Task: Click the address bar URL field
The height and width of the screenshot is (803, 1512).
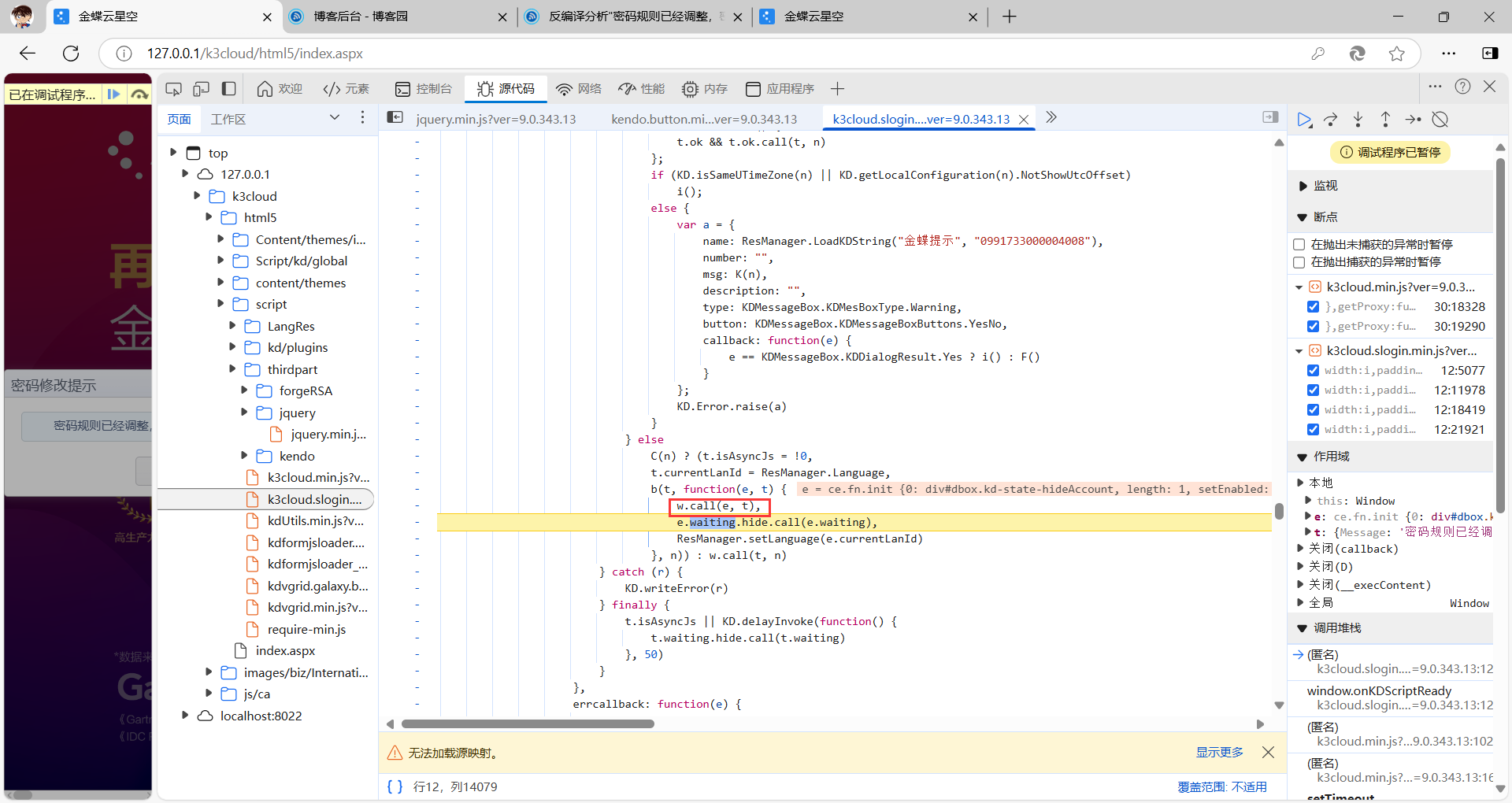Action: coord(709,54)
